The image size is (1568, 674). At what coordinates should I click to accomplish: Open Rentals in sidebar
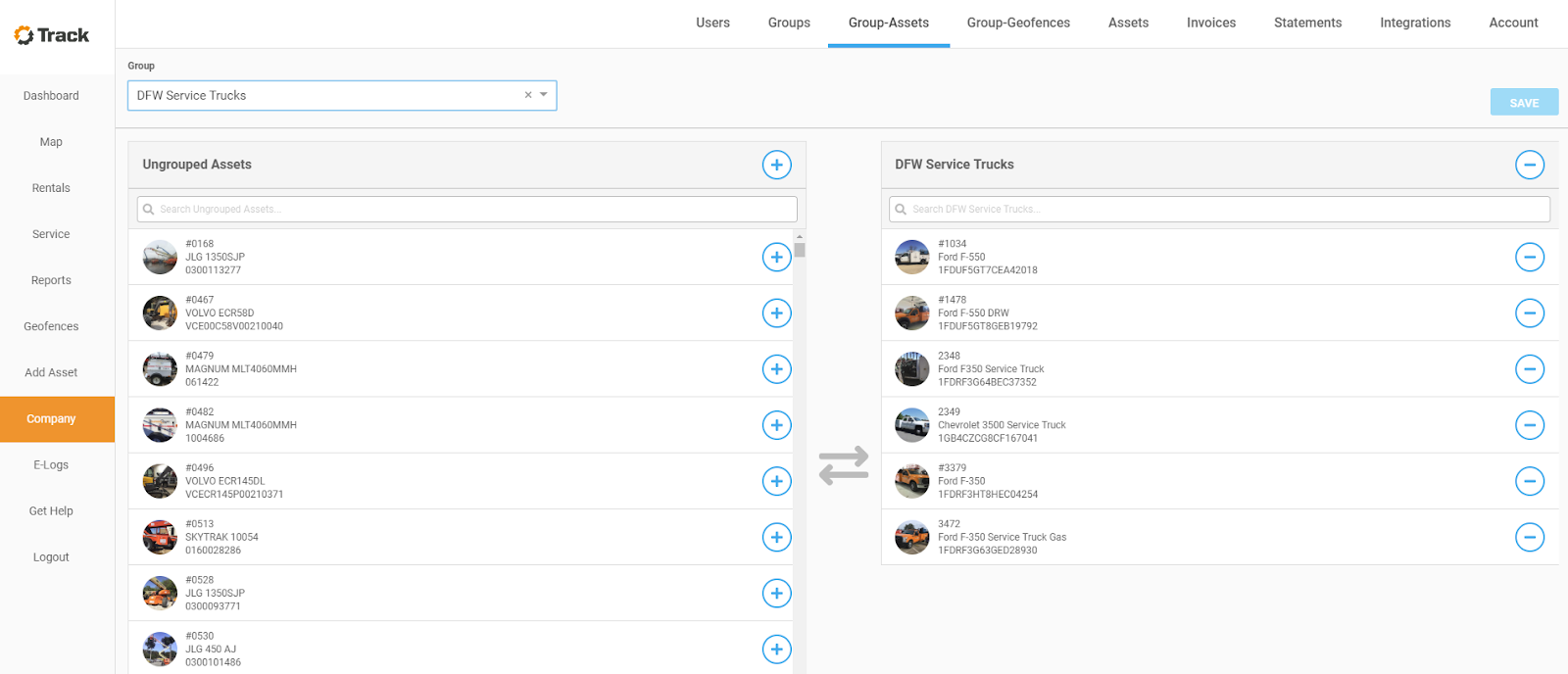click(x=51, y=188)
